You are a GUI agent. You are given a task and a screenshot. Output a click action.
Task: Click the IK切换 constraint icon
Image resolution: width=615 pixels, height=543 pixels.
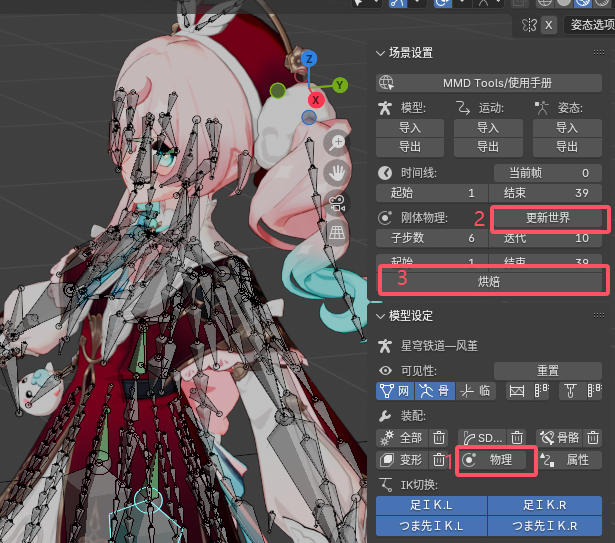coord(386,485)
